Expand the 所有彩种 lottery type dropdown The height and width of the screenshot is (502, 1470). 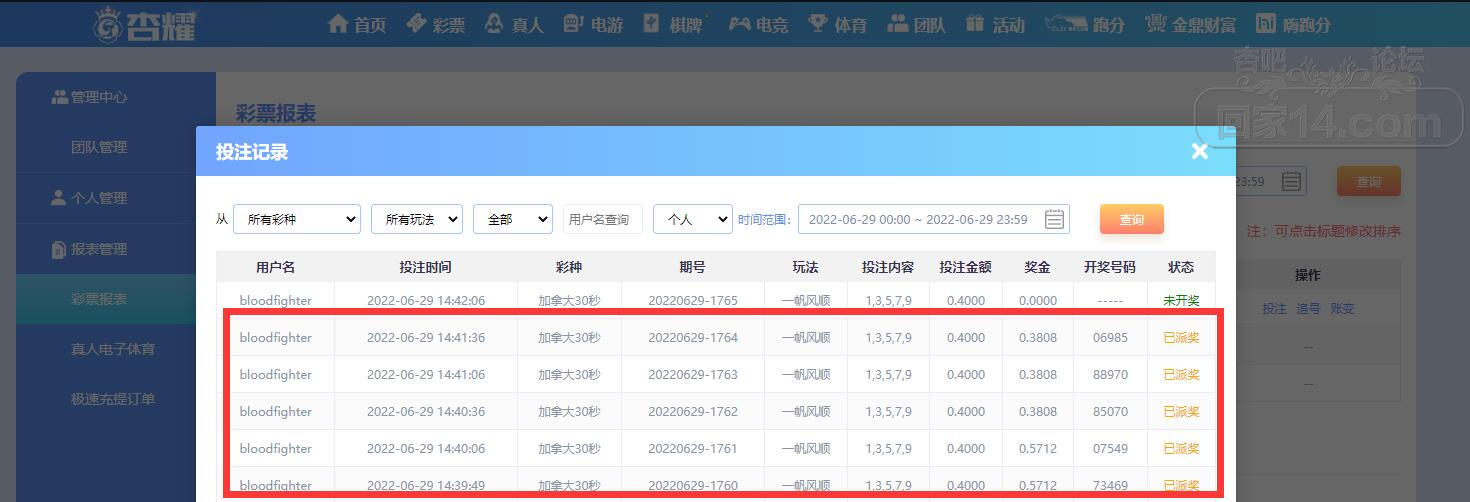(297, 219)
